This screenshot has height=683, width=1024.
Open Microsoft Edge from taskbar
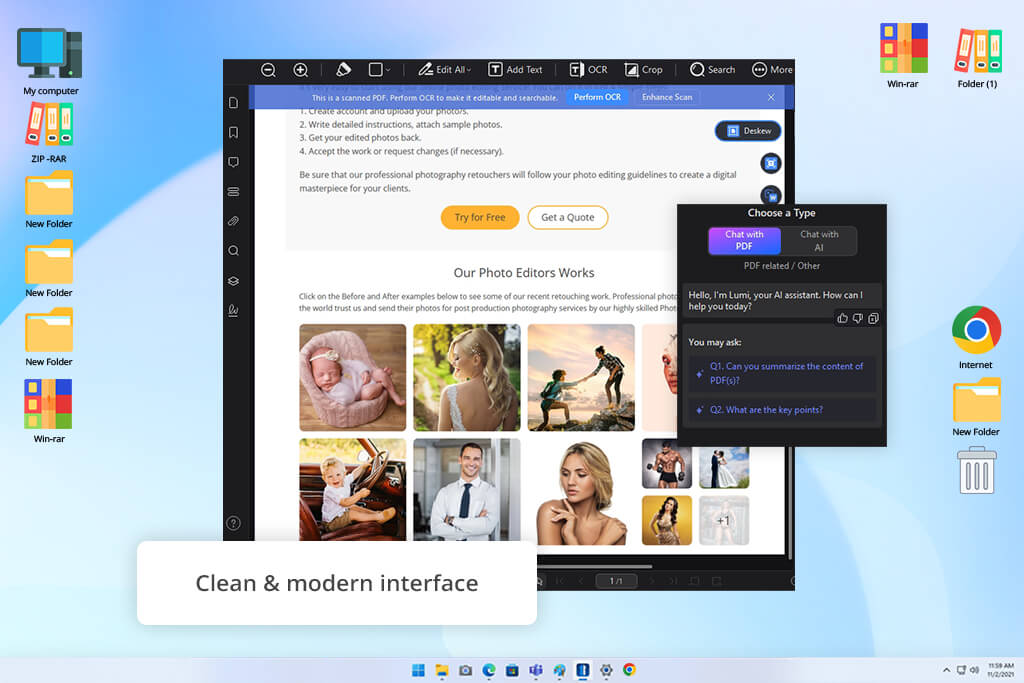click(488, 670)
